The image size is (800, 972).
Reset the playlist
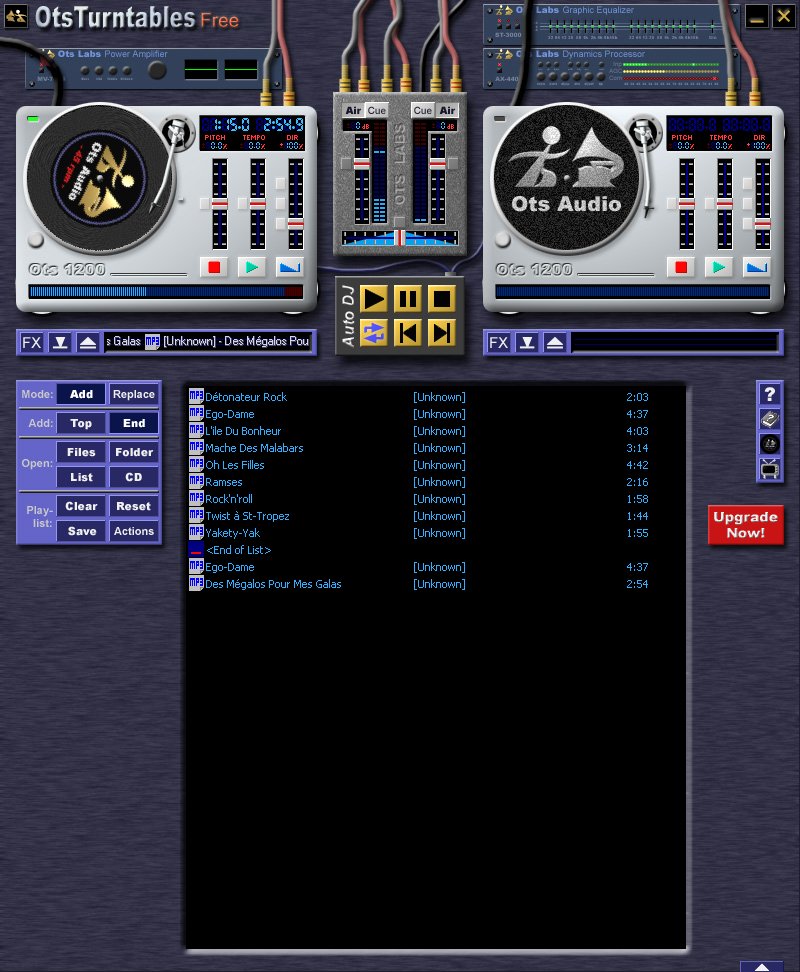click(x=134, y=506)
